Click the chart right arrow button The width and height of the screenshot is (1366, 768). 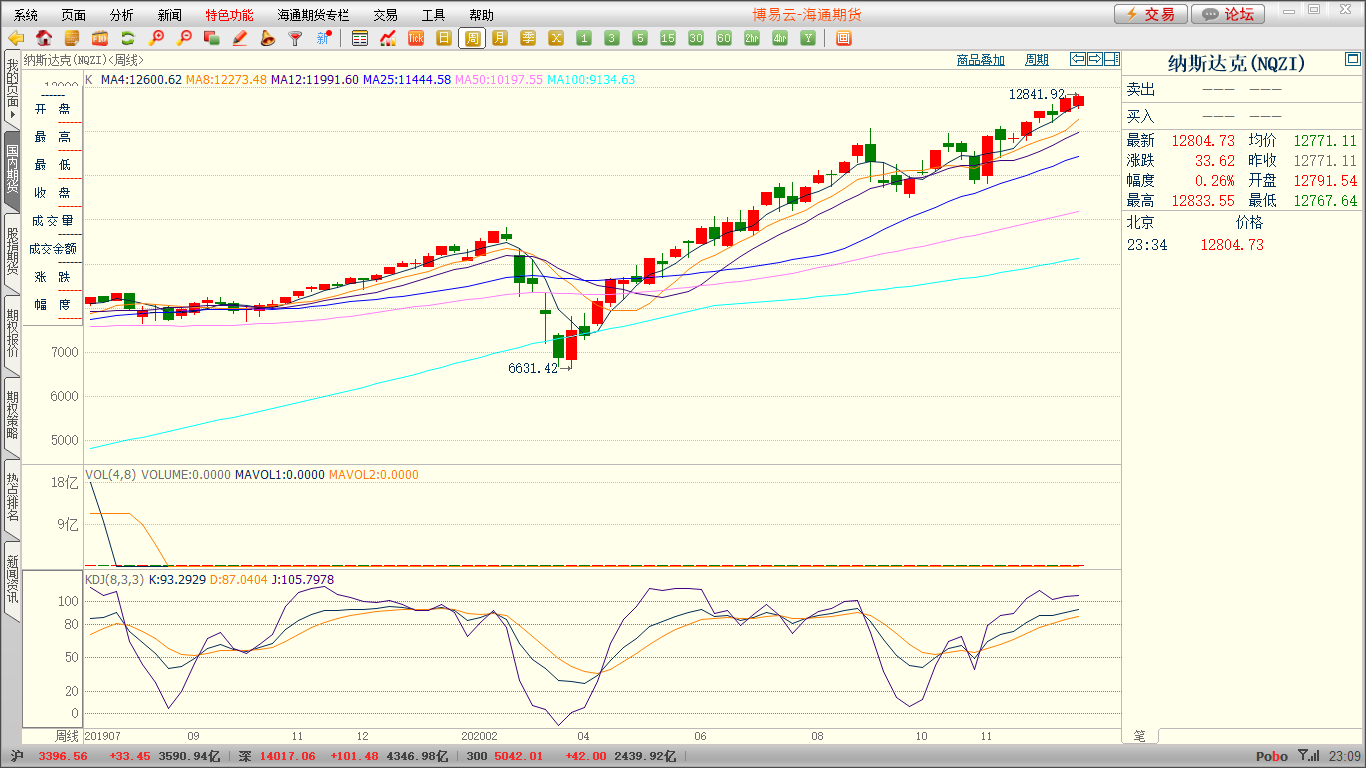click(x=1095, y=59)
